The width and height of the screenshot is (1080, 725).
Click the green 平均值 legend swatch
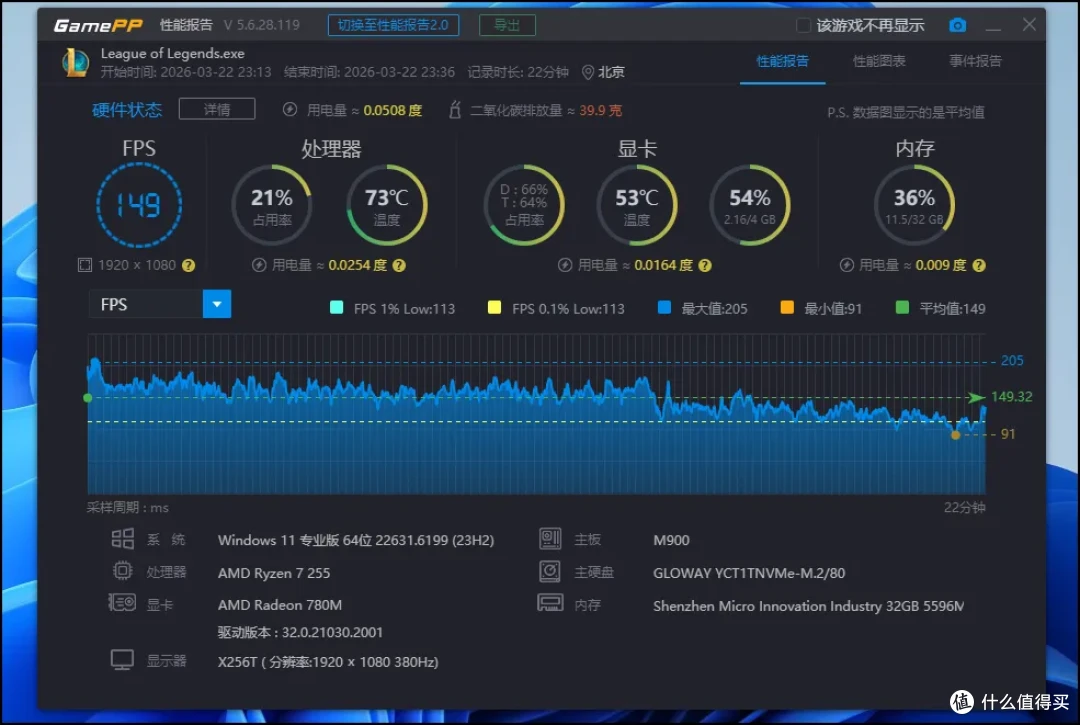pos(902,307)
